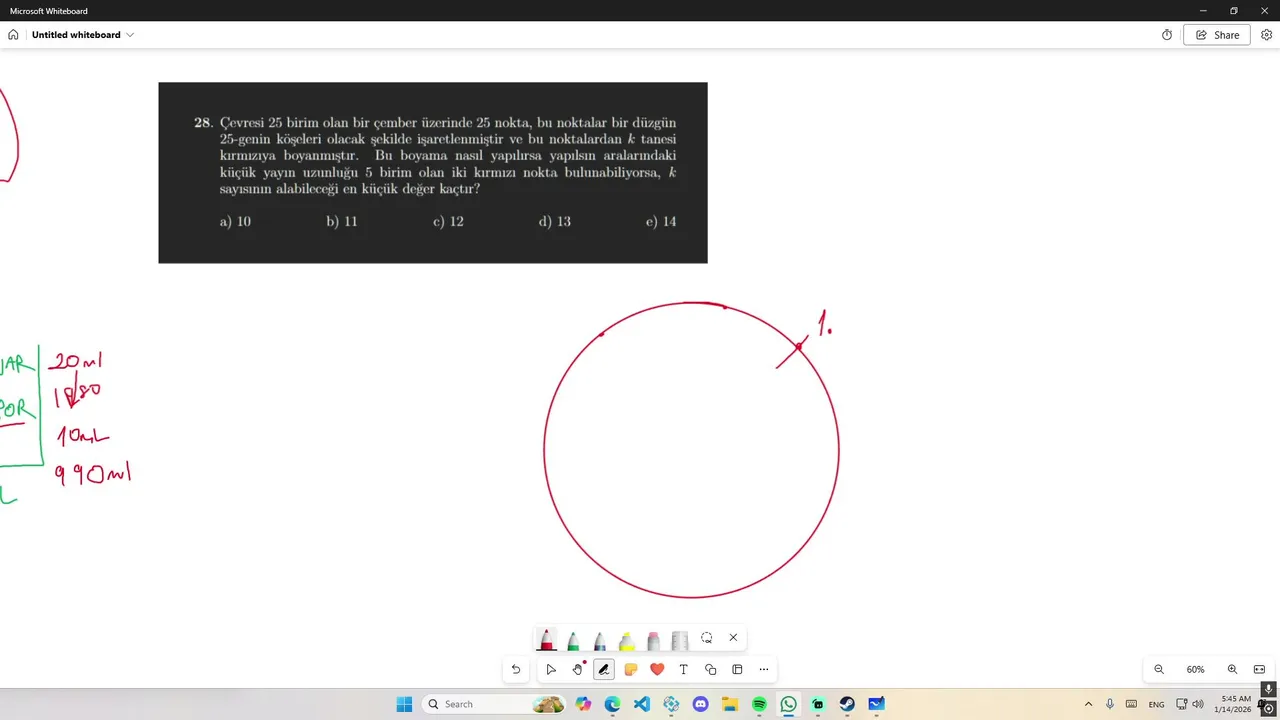Add a sticky note
The width and height of the screenshot is (1280, 720).
point(630,669)
